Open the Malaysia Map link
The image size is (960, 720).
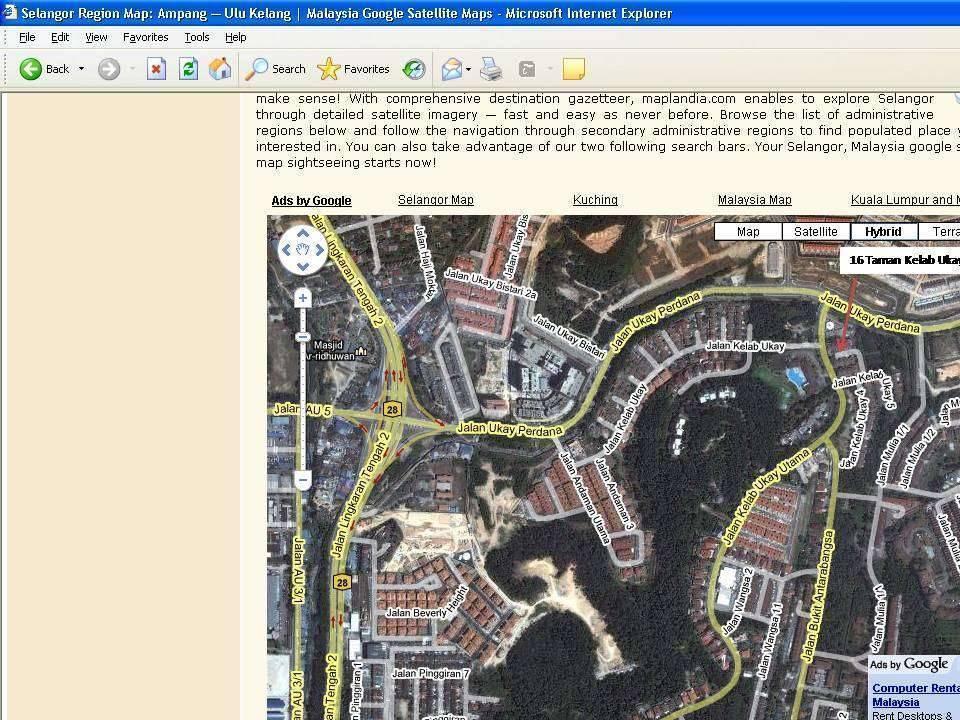click(755, 200)
